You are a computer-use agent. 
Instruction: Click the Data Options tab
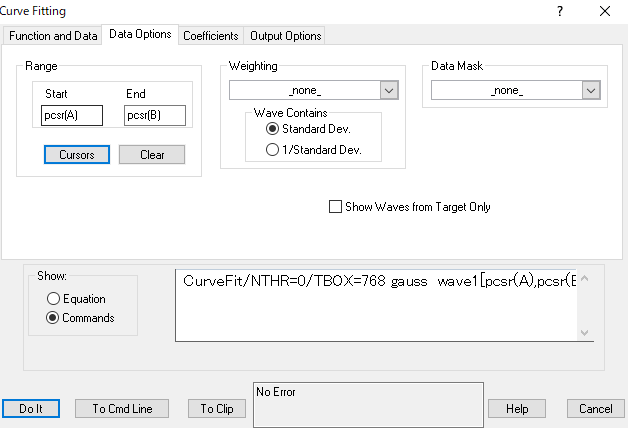[140, 34]
